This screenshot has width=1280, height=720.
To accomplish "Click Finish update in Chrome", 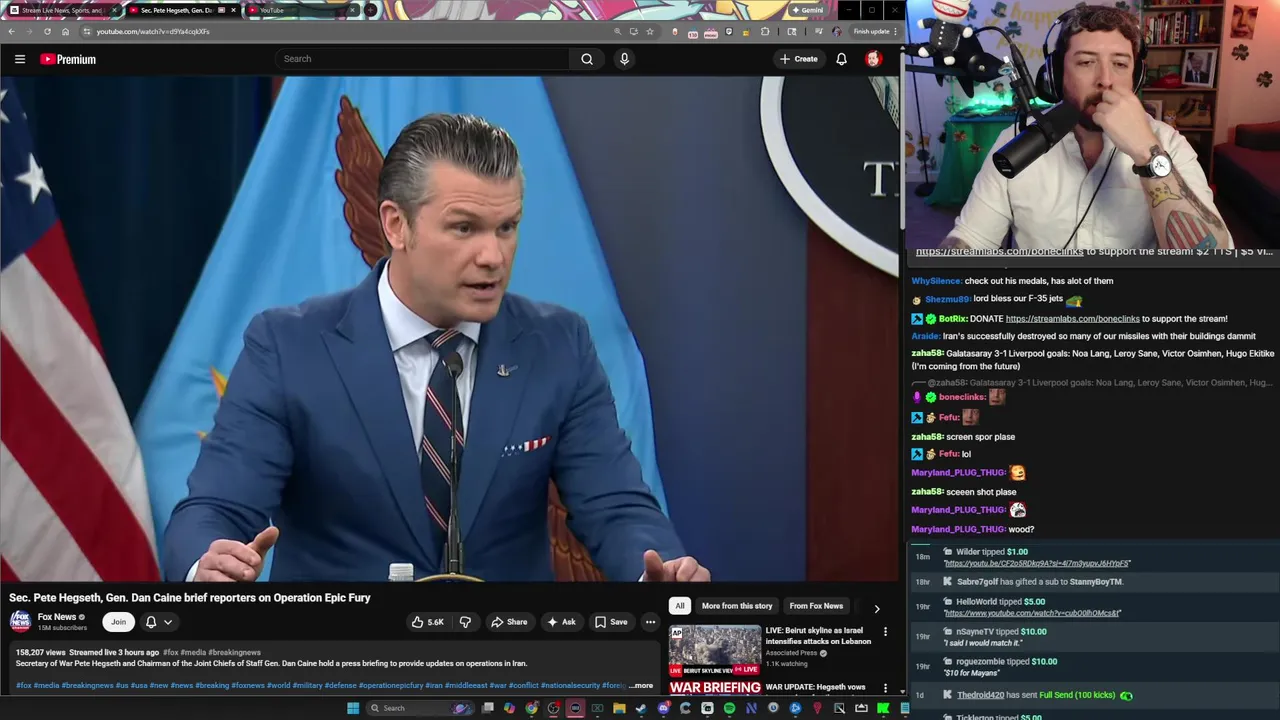I will click(x=871, y=31).
